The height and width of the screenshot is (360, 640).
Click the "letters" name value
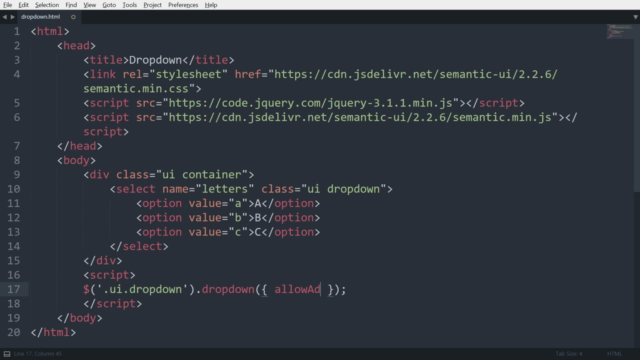click(x=224, y=189)
